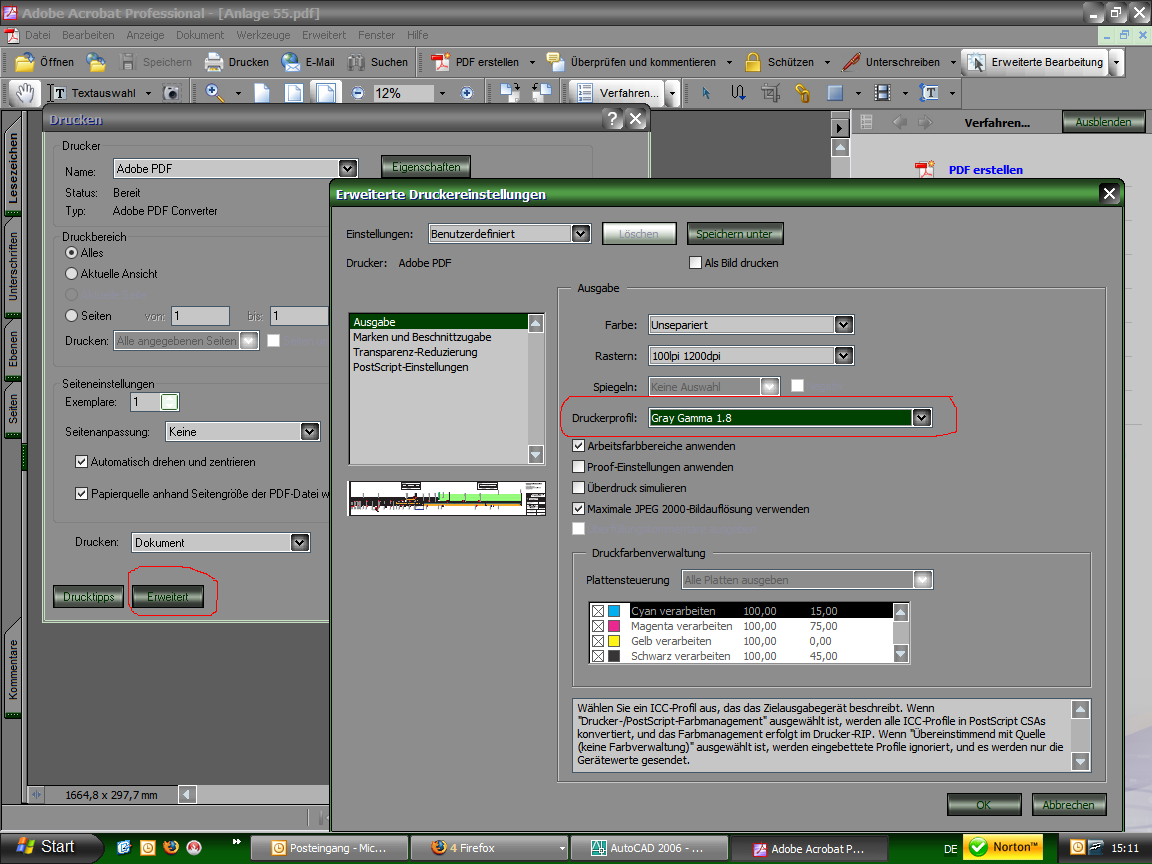
Task: Select the TouchUp text tool
Action: [x=929, y=93]
